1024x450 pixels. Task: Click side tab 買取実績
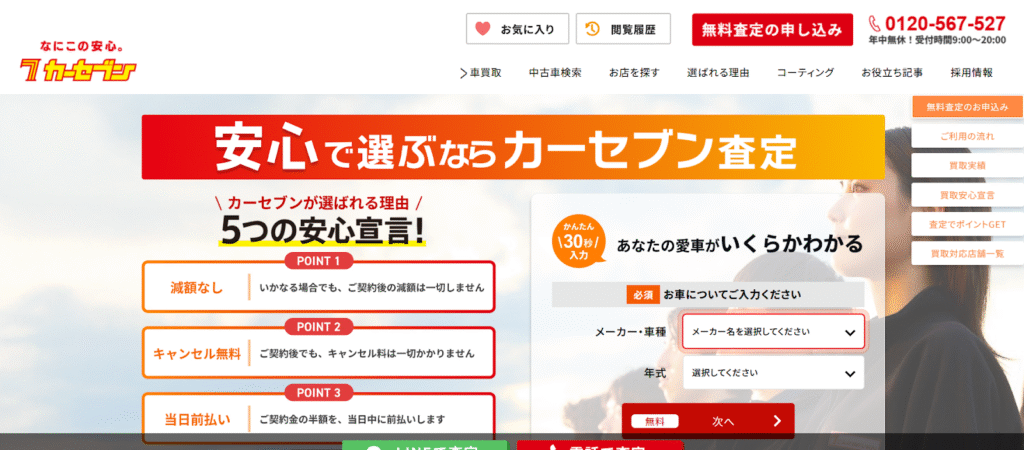coord(967,165)
